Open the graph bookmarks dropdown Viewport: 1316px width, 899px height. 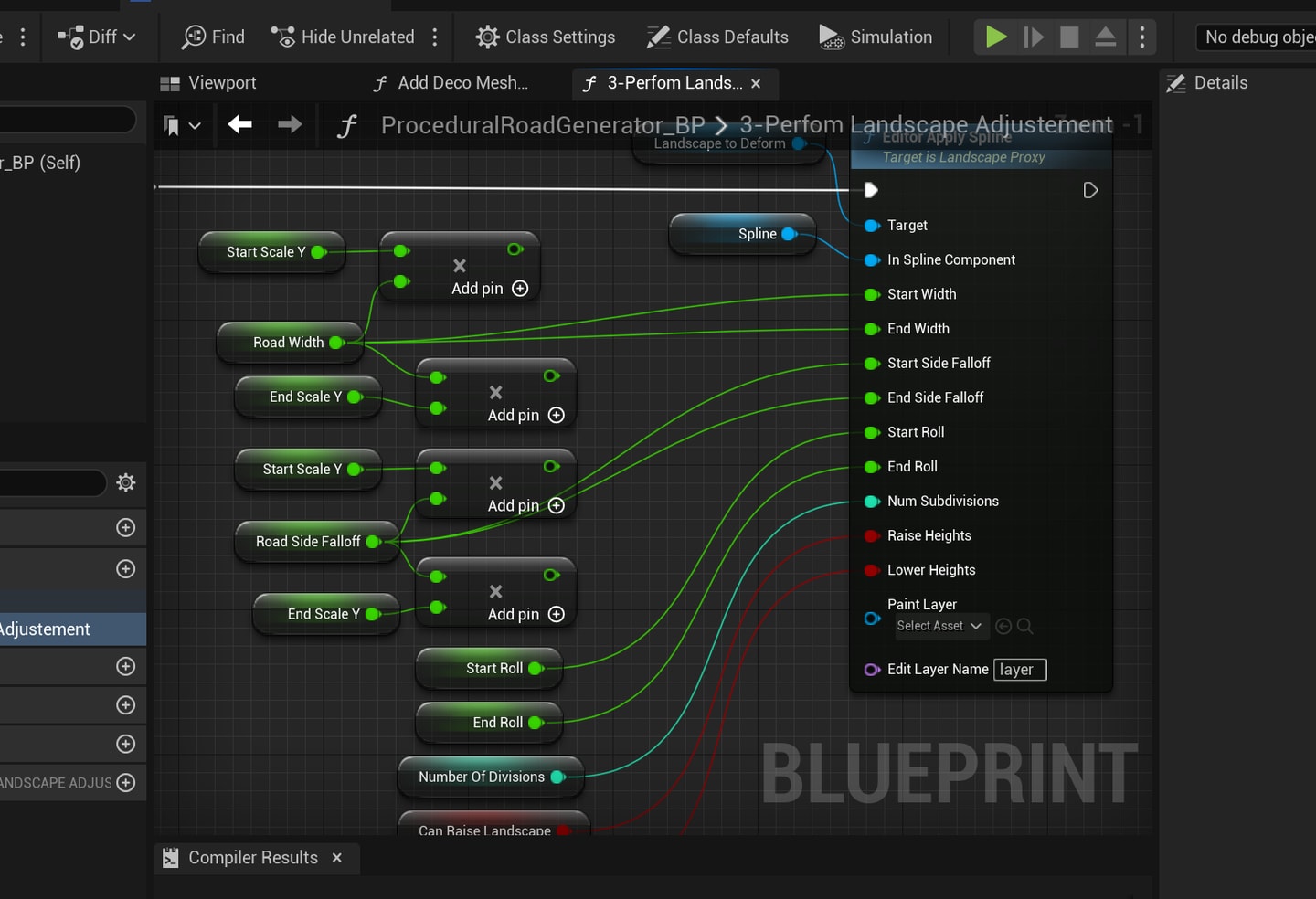tap(182, 125)
